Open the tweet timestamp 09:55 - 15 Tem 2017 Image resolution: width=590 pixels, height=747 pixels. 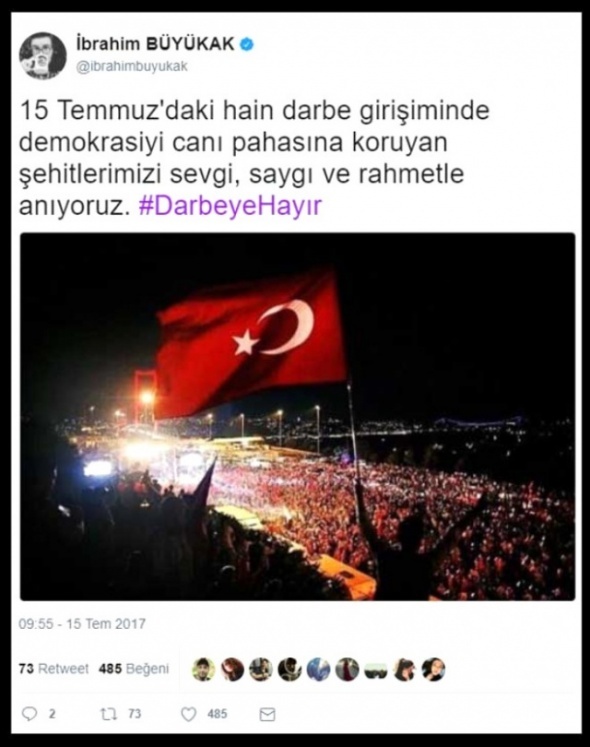click(82, 624)
